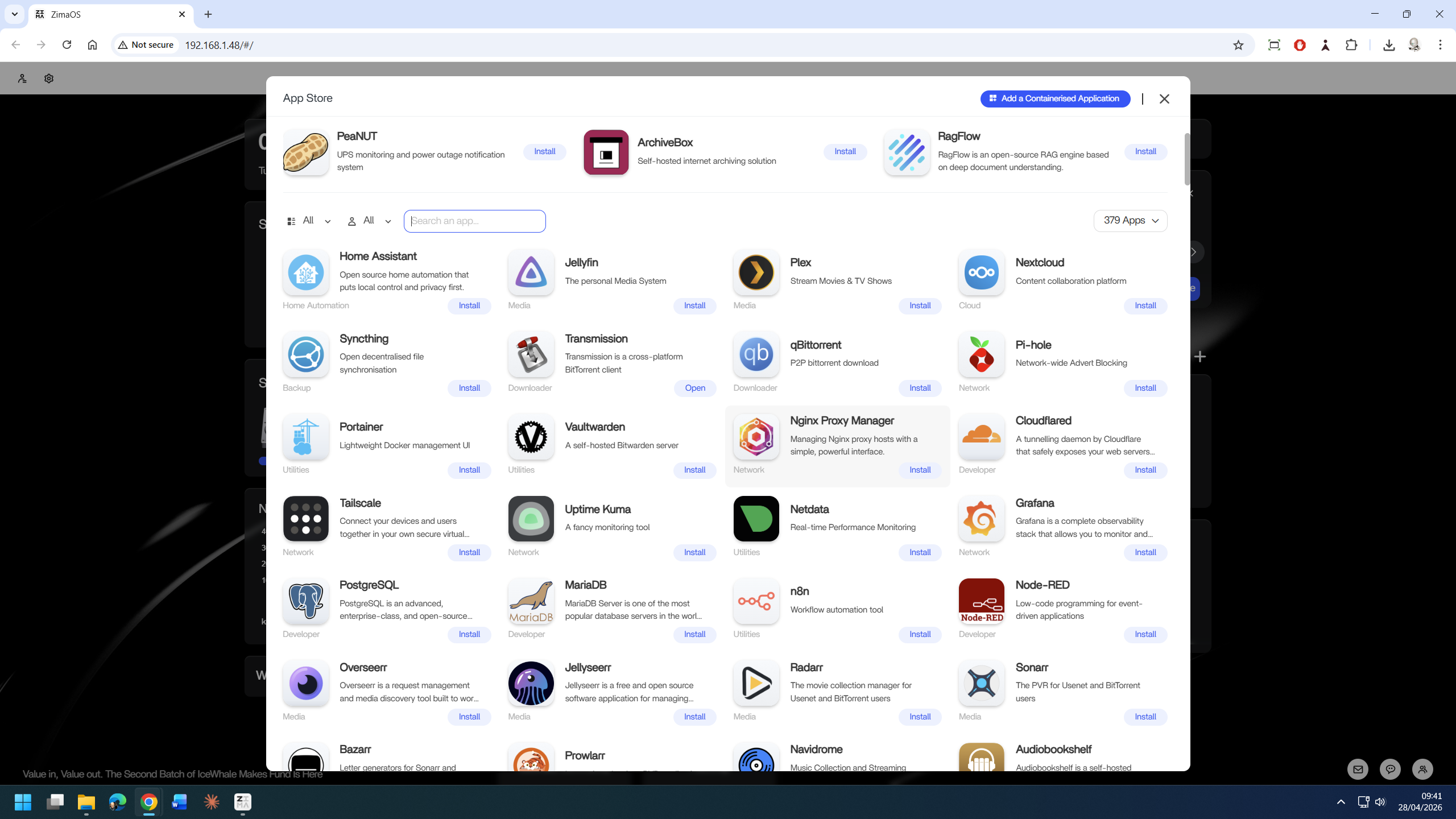1456x819 pixels.
Task: Open the ZimaOS chat bubble icon
Action: point(1390,770)
